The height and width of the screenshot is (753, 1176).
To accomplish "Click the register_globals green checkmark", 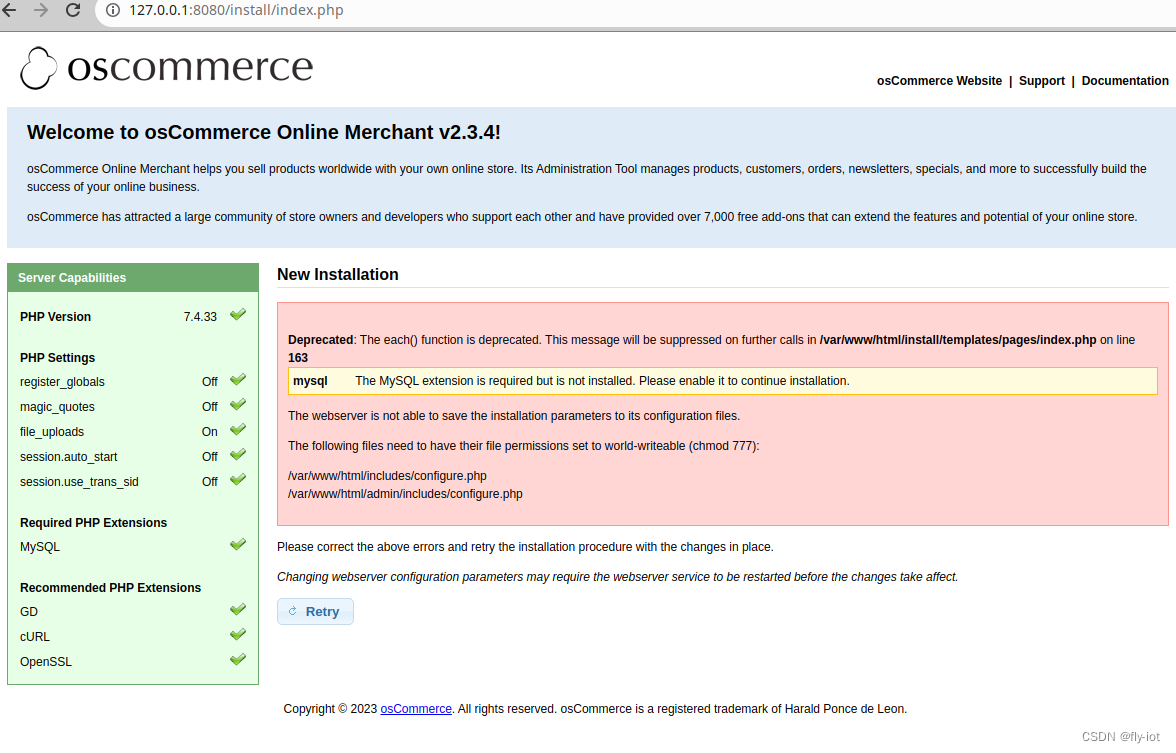I will tap(238, 380).
